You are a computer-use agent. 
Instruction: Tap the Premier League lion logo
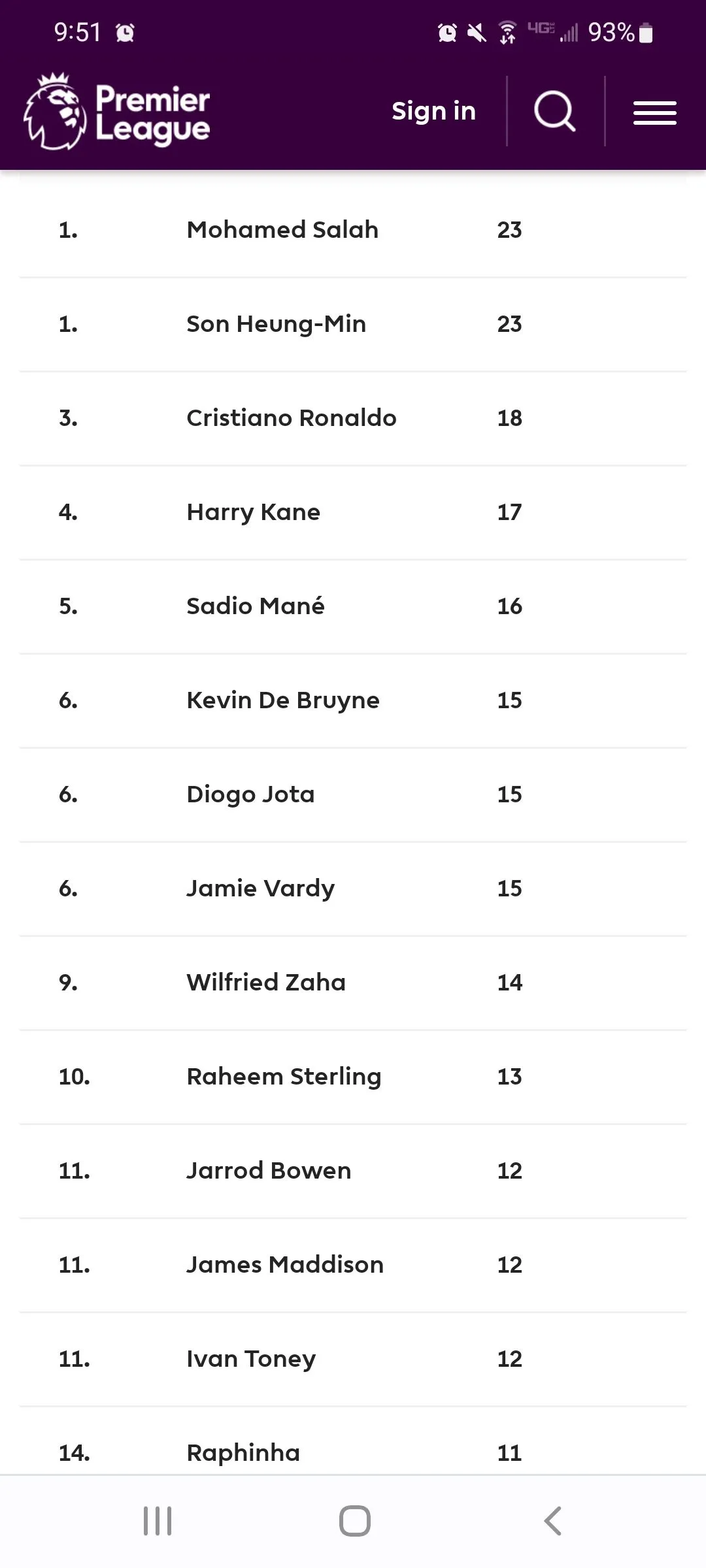pos(56,112)
